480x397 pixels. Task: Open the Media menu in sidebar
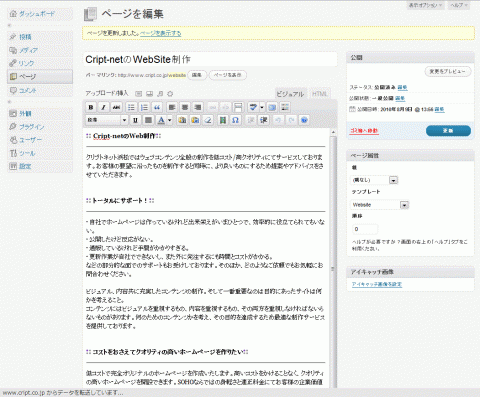click(40, 50)
